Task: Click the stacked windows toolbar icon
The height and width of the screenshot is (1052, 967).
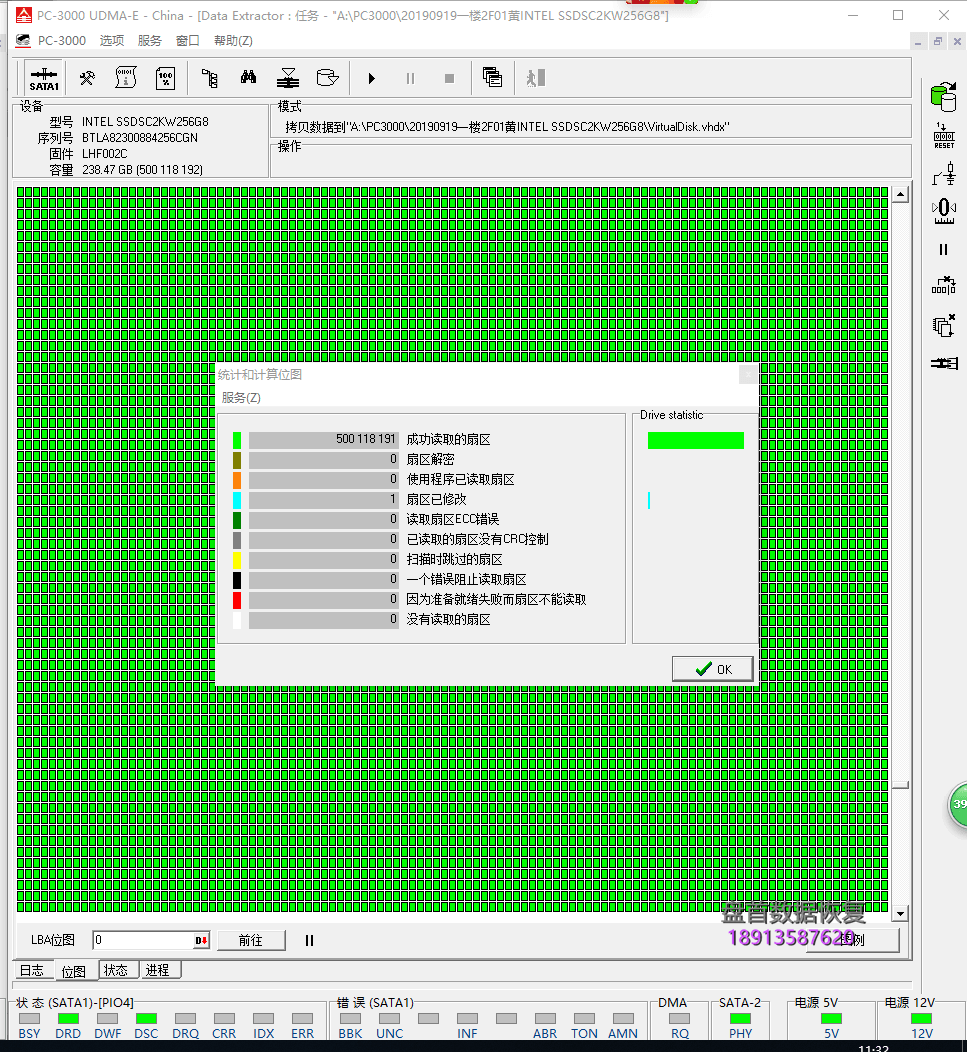Action: pyautogui.click(x=491, y=78)
